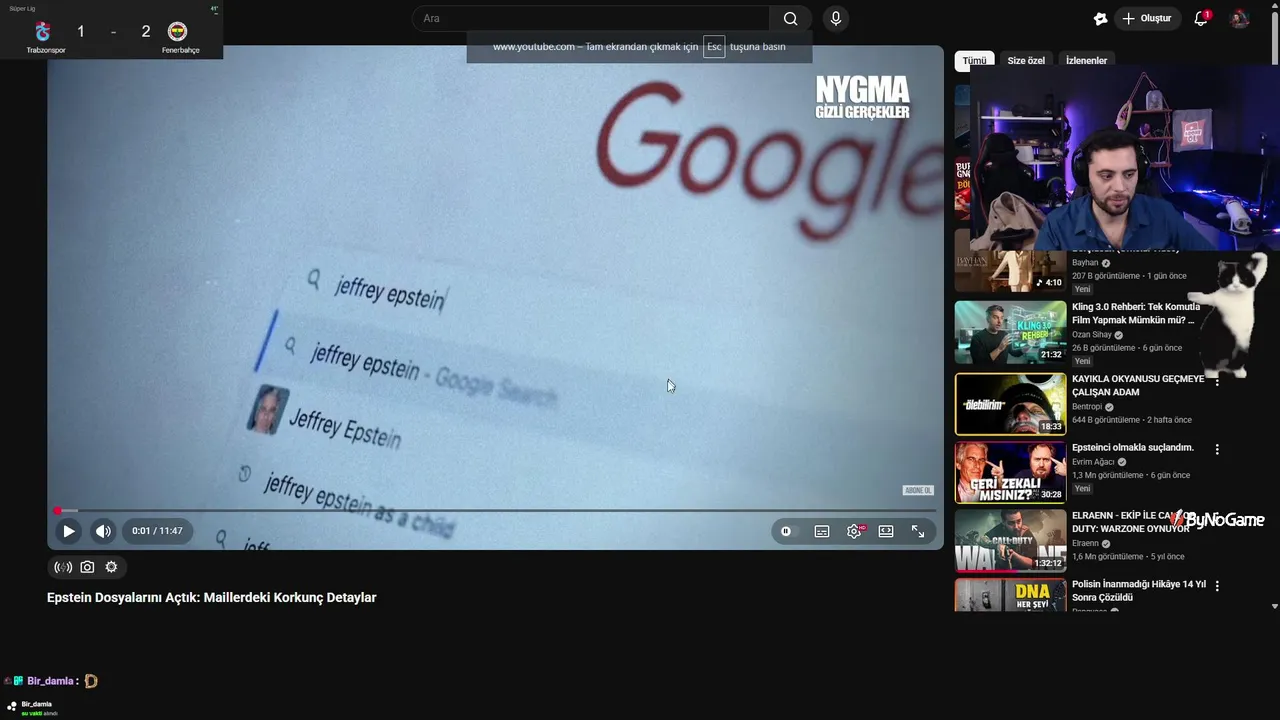Screen dimensions: 1280x720
Task: Open the Elraenn Warzone video thumbnail
Action: tap(1010, 541)
